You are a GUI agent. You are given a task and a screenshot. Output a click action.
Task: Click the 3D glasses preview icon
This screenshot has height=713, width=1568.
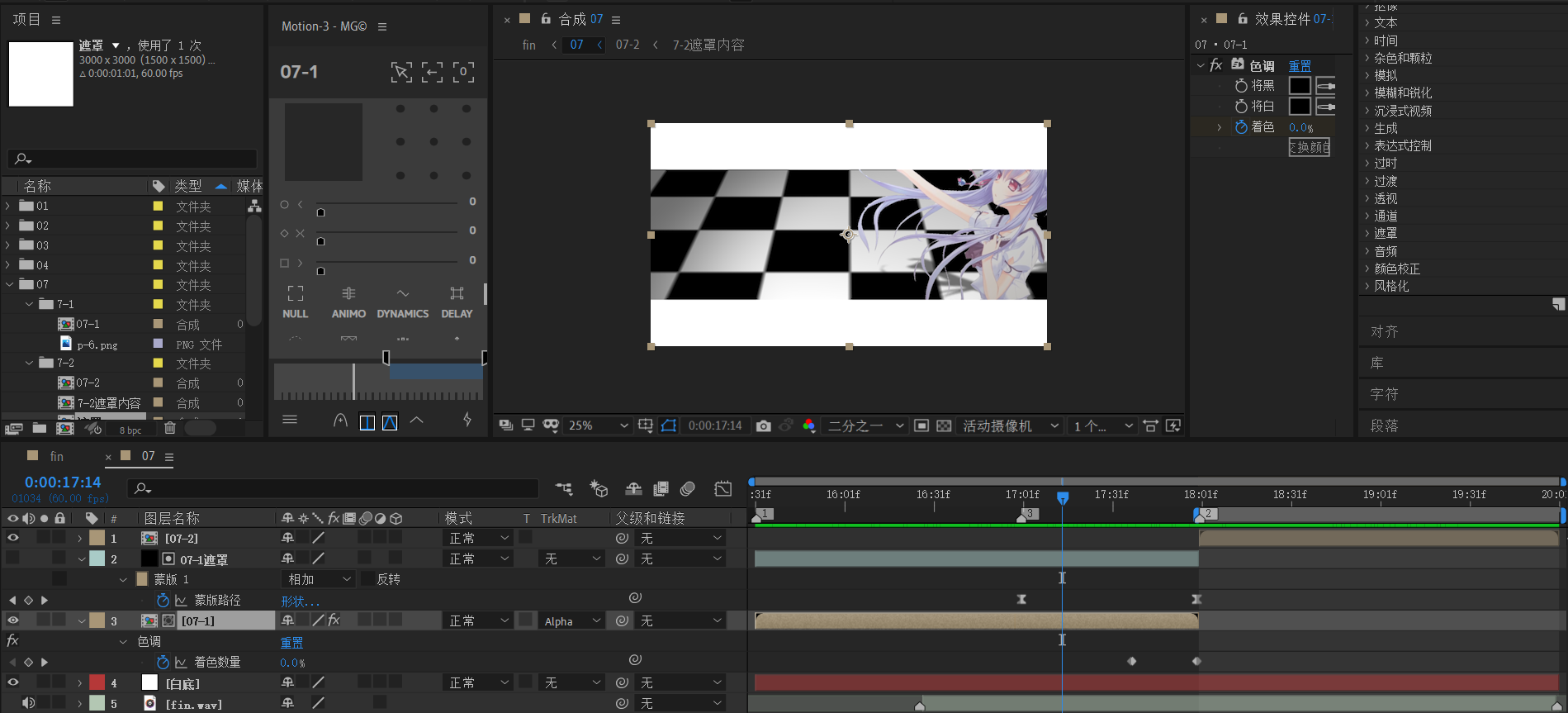click(551, 425)
